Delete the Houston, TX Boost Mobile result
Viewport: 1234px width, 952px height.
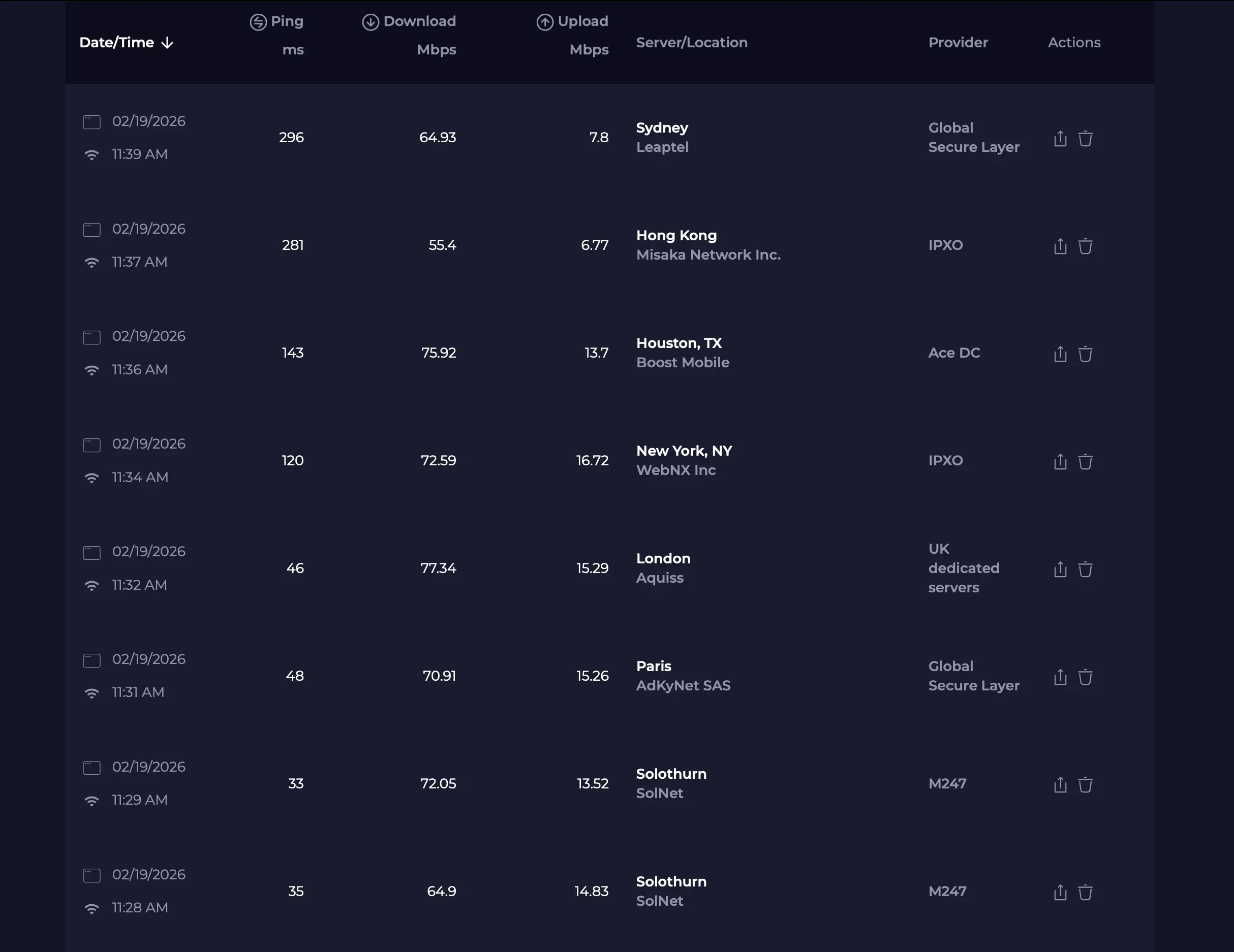[x=1085, y=354]
